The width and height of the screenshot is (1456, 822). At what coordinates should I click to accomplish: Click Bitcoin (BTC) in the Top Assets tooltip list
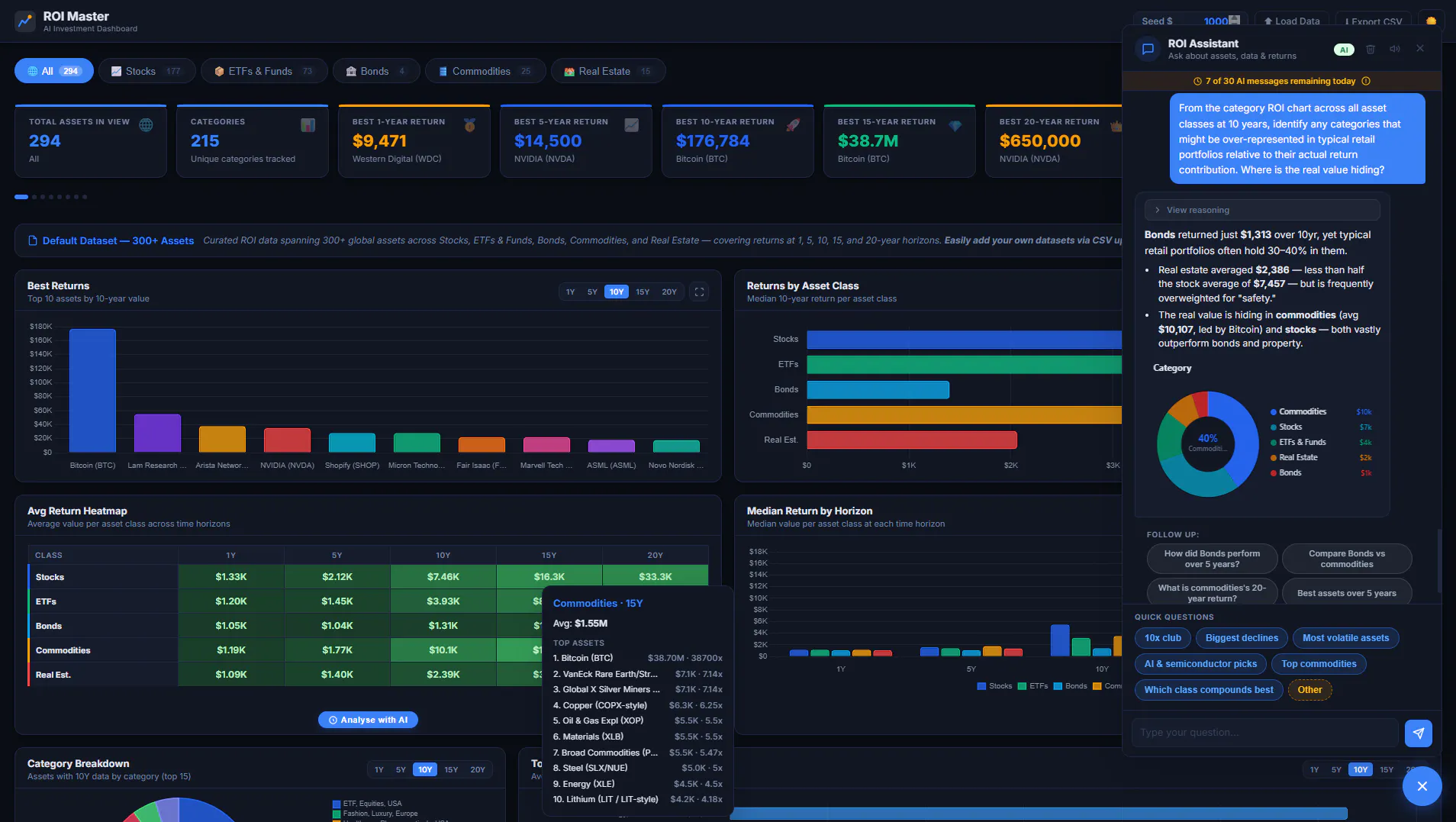[638, 658]
